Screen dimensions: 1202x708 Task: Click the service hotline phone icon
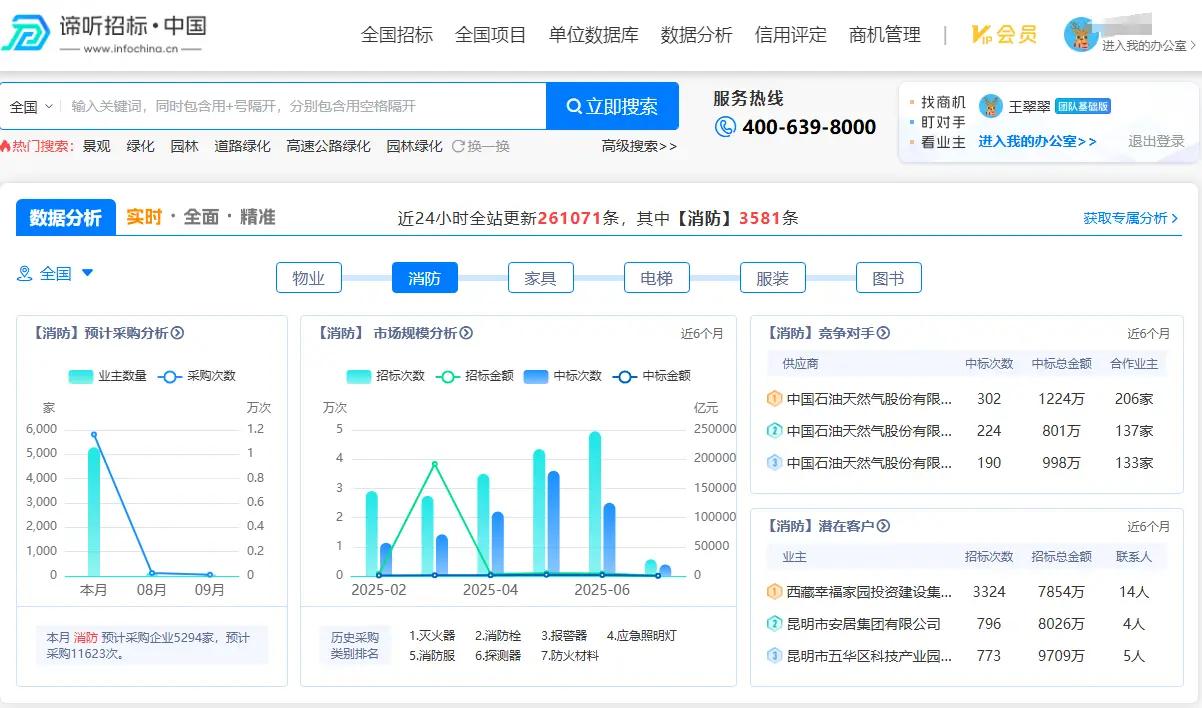pos(725,127)
